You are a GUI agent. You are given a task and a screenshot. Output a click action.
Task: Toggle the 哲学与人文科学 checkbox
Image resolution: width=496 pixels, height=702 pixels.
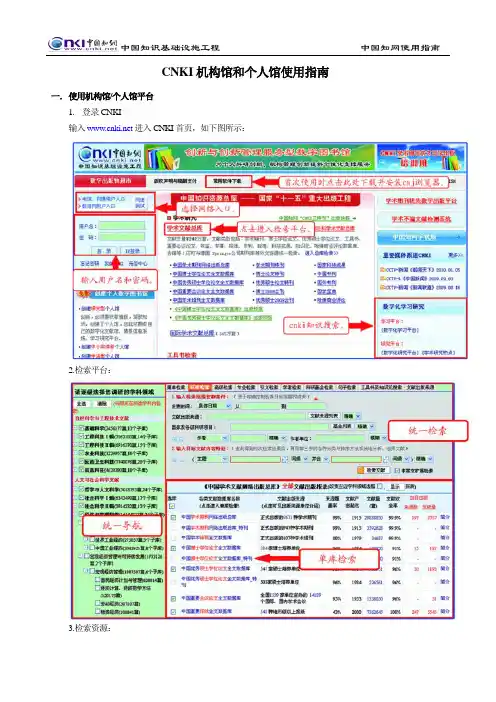click(81, 489)
